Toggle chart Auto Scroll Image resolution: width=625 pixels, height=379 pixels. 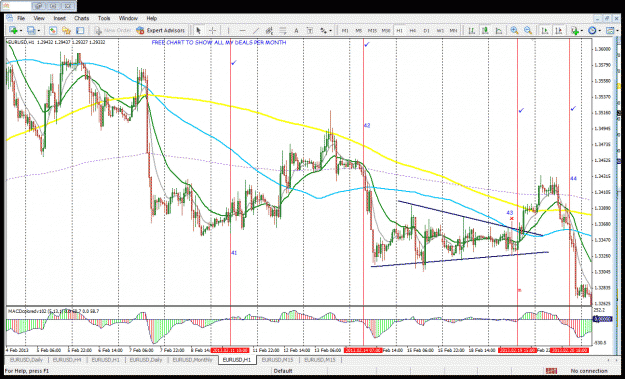pos(545,30)
